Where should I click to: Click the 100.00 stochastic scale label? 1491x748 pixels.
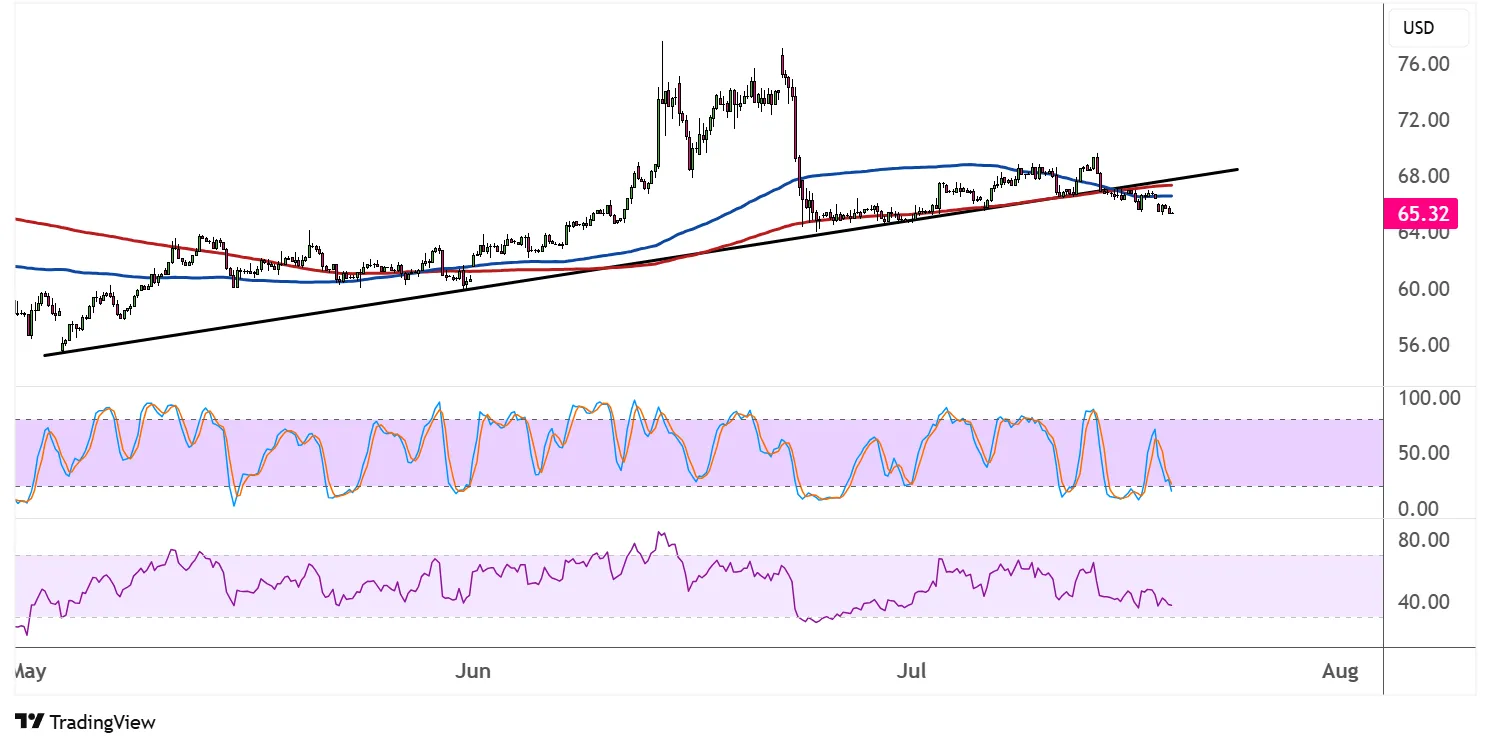coord(1429,398)
